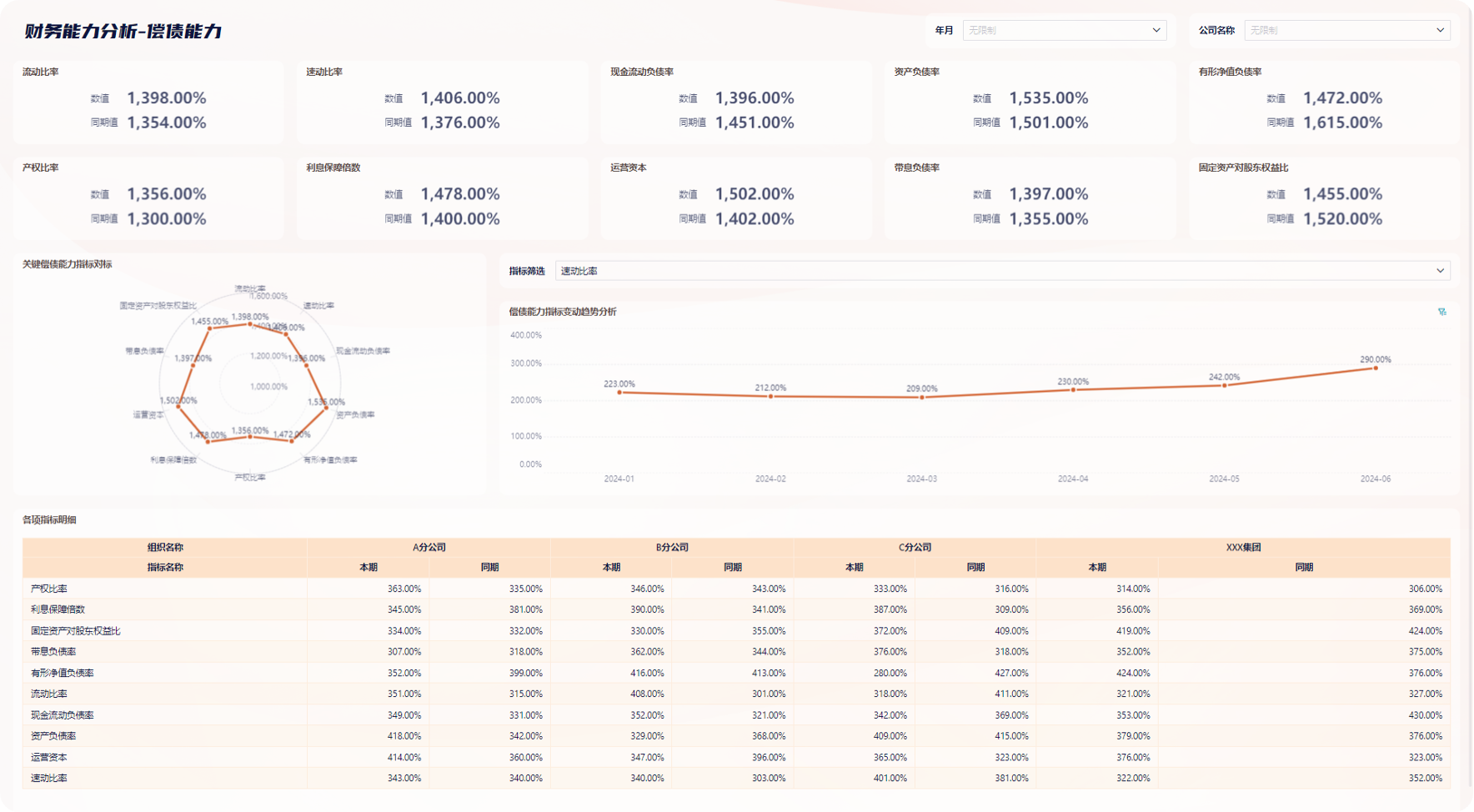1474x812 pixels.
Task: Click the C分公司 table header
Action: (x=915, y=548)
